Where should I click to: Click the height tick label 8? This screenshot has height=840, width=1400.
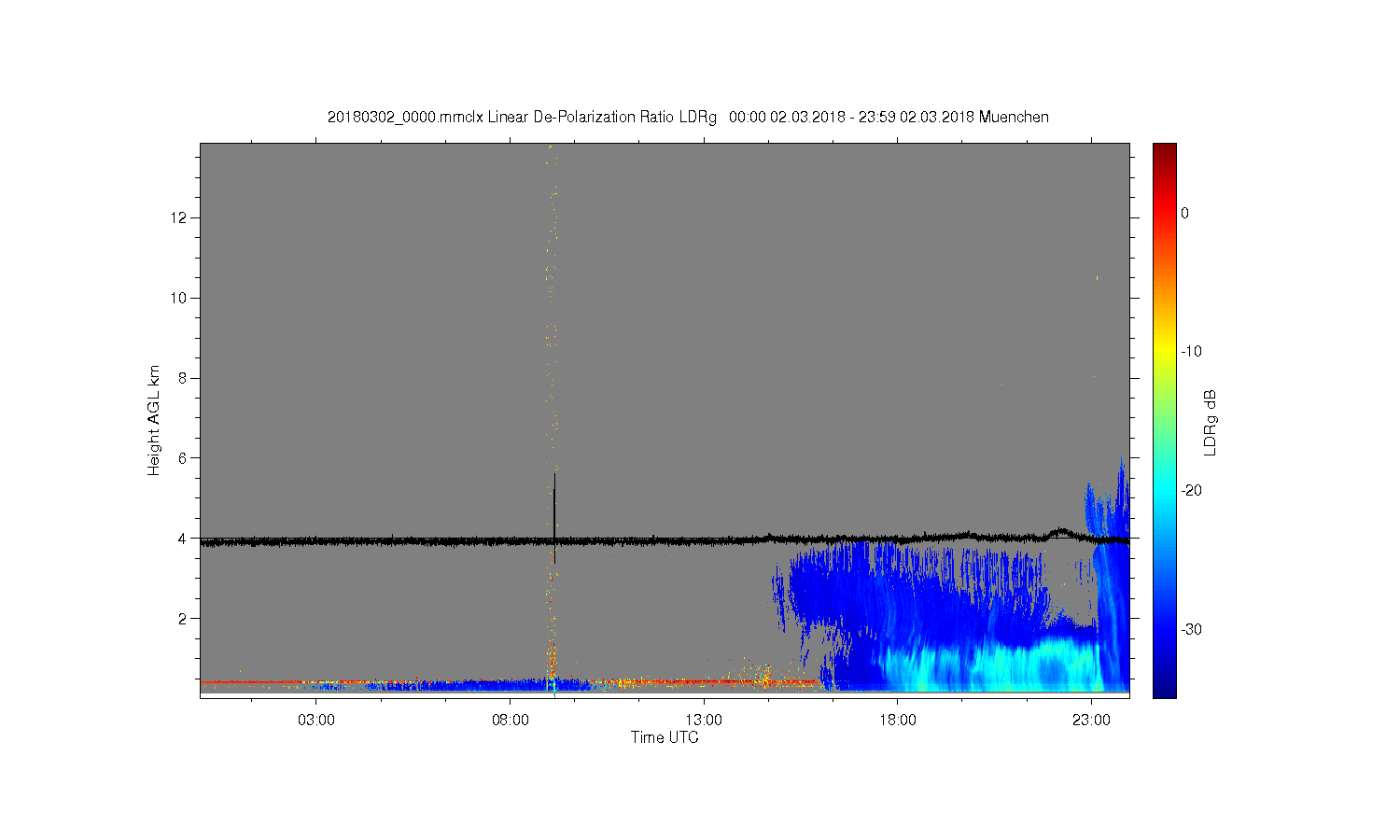184,378
